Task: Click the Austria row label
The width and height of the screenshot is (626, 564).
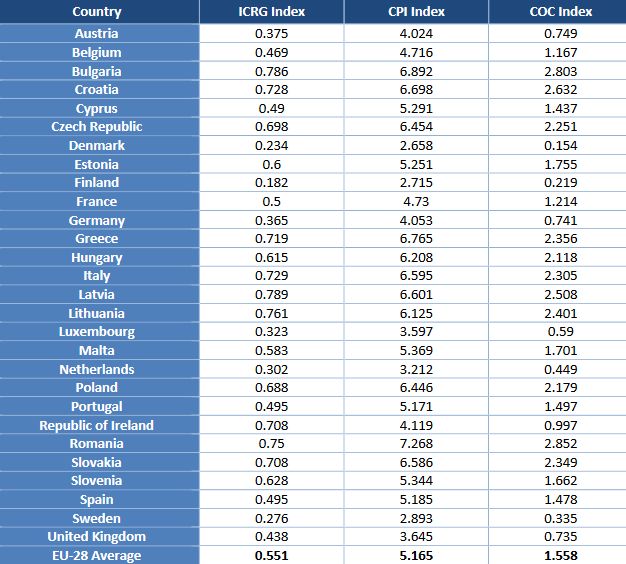Action: [97, 33]
